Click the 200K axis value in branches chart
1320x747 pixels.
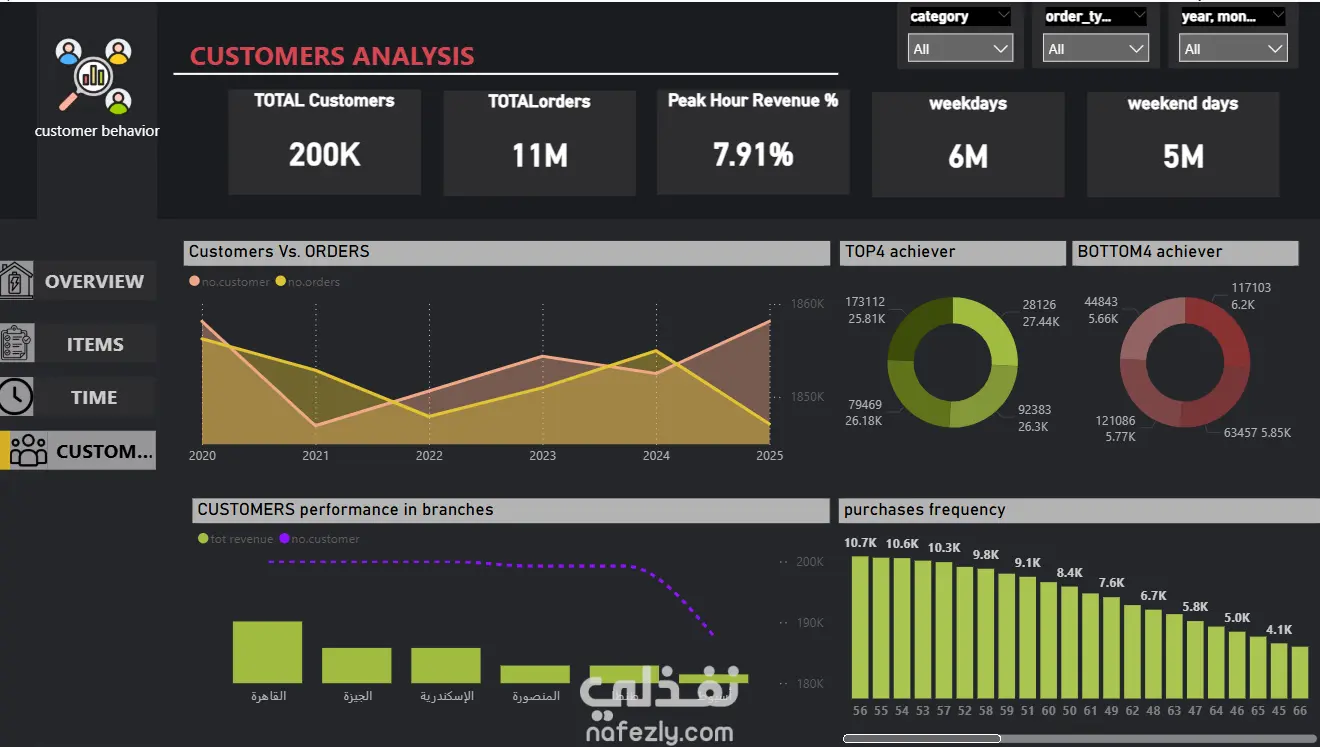tap(810, 562)
